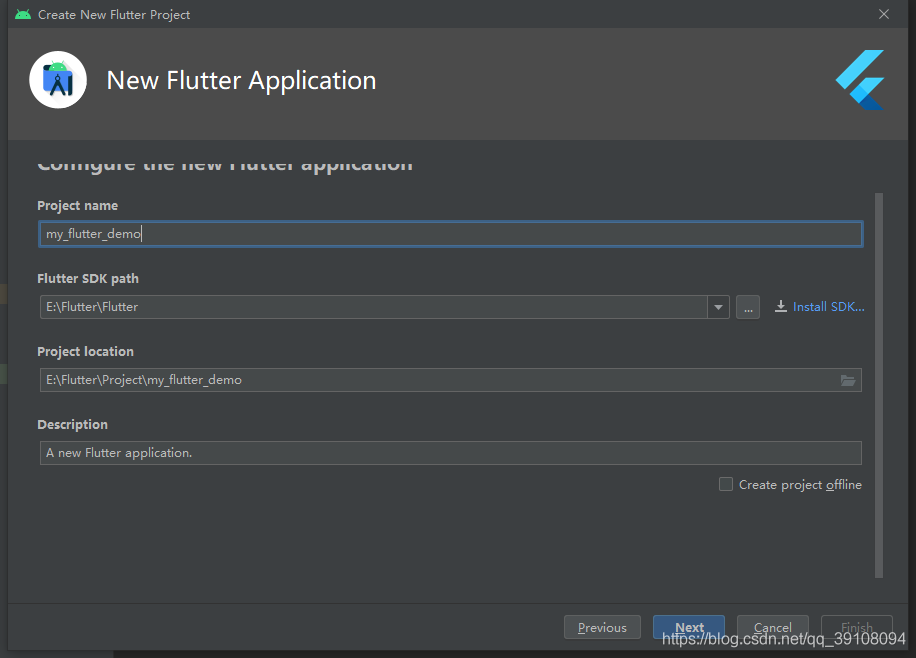Click the Cancel button
Image resolution: width=916 pixels, height=658 pixels.
pyautogui.click(x=772, y=628)
